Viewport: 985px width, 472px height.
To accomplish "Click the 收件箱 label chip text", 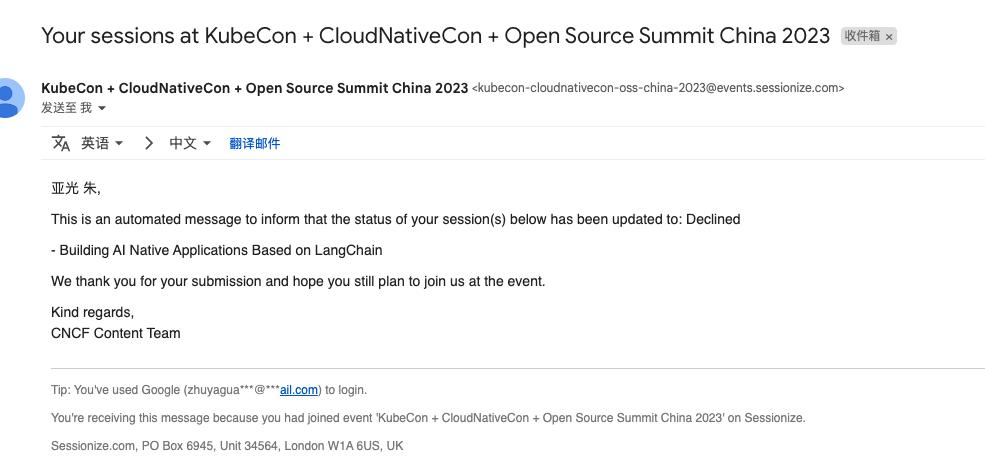I will click(x=862, y=36).
